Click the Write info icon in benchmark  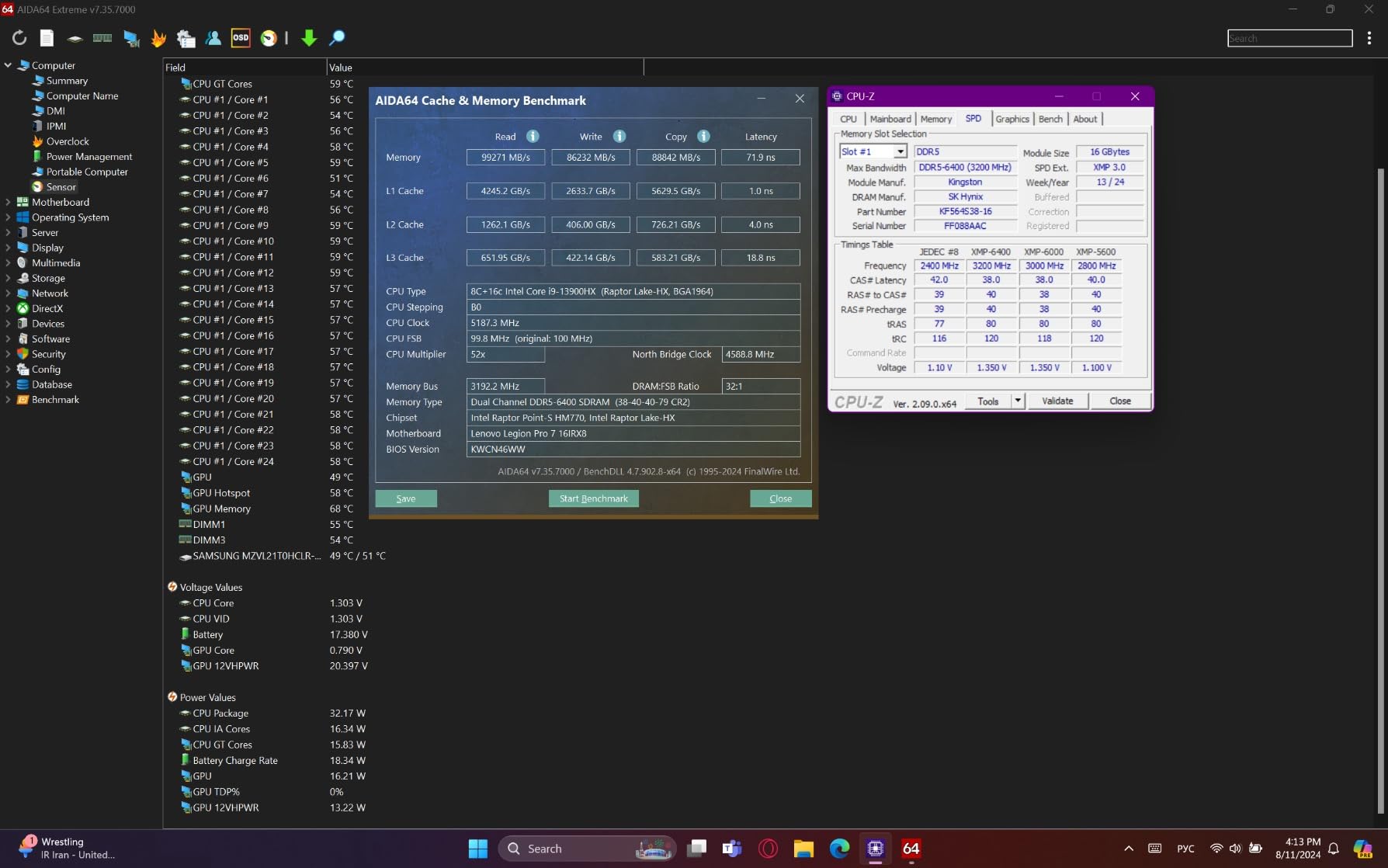[619, 136]
